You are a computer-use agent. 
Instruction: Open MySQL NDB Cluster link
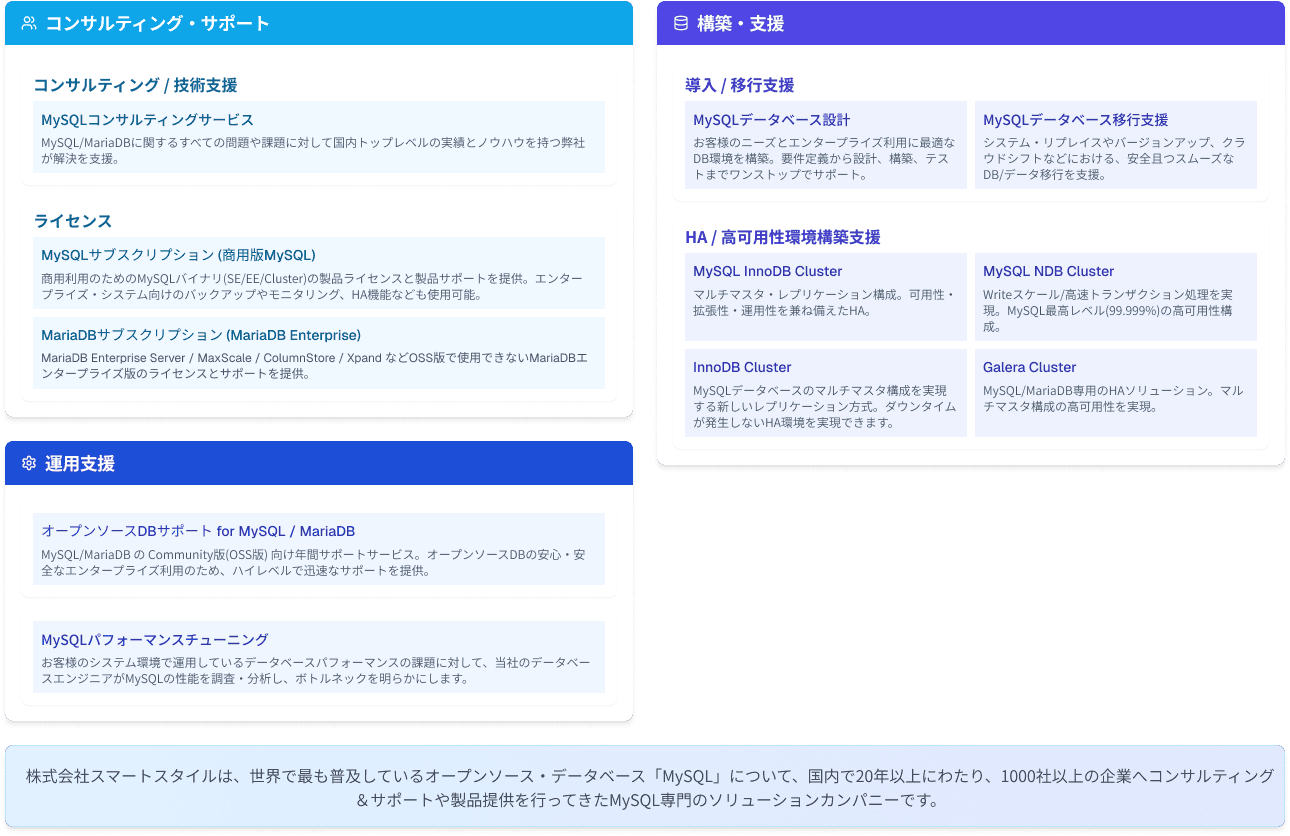coord(1048,271)
